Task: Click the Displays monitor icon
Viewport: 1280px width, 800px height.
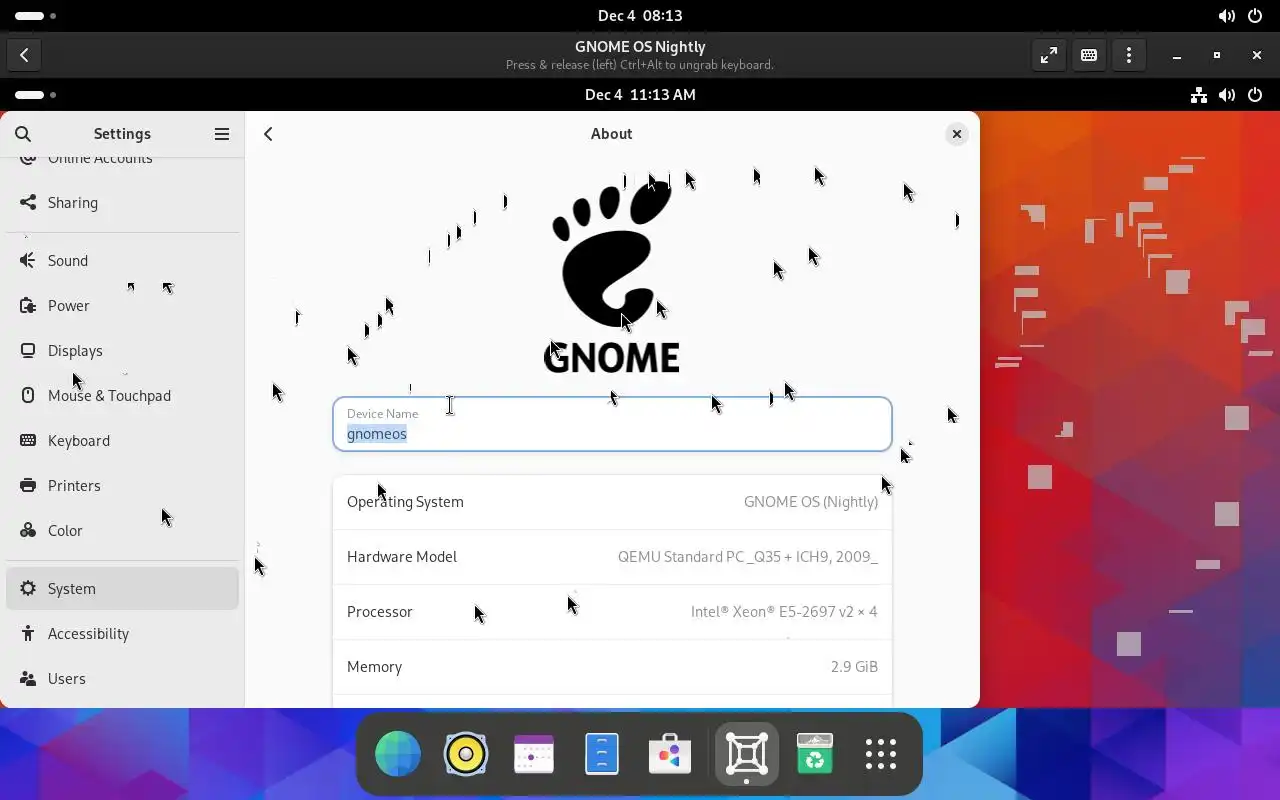Action: (x=28, y=350)
